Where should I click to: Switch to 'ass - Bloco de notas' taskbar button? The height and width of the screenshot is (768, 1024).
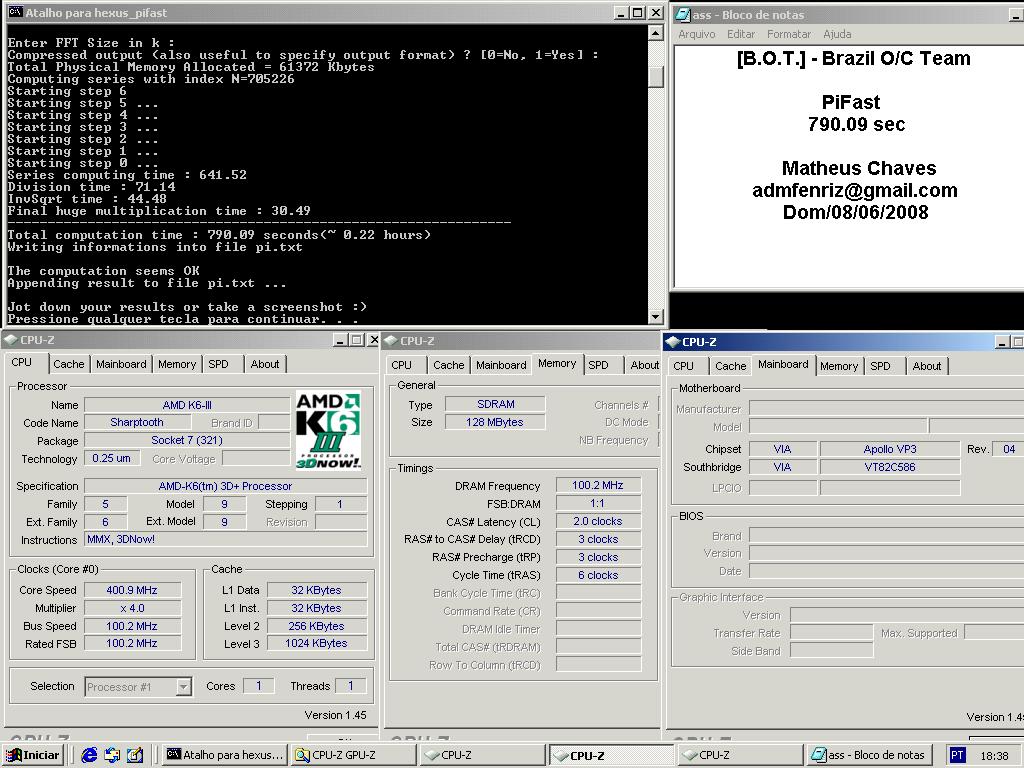pos(868,755)
